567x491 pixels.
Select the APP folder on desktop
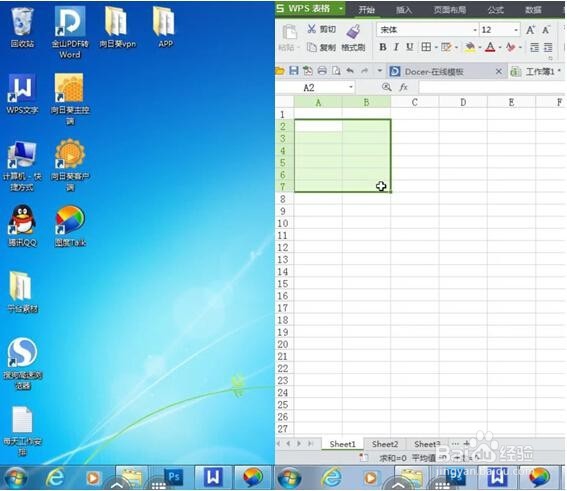pyautogui.click(x=165, y=27)
